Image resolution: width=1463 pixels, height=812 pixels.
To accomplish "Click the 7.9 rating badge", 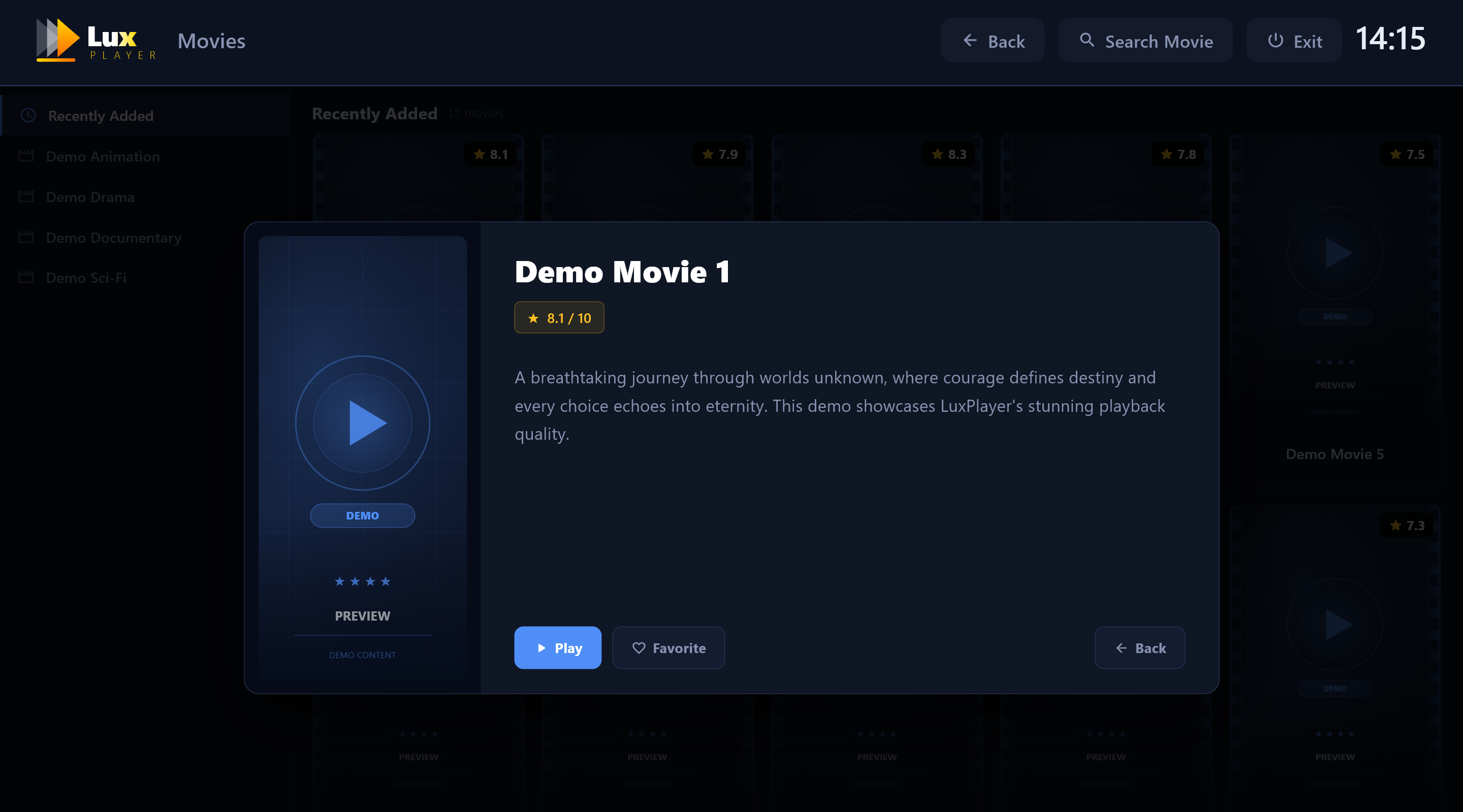I will (720, 154).
